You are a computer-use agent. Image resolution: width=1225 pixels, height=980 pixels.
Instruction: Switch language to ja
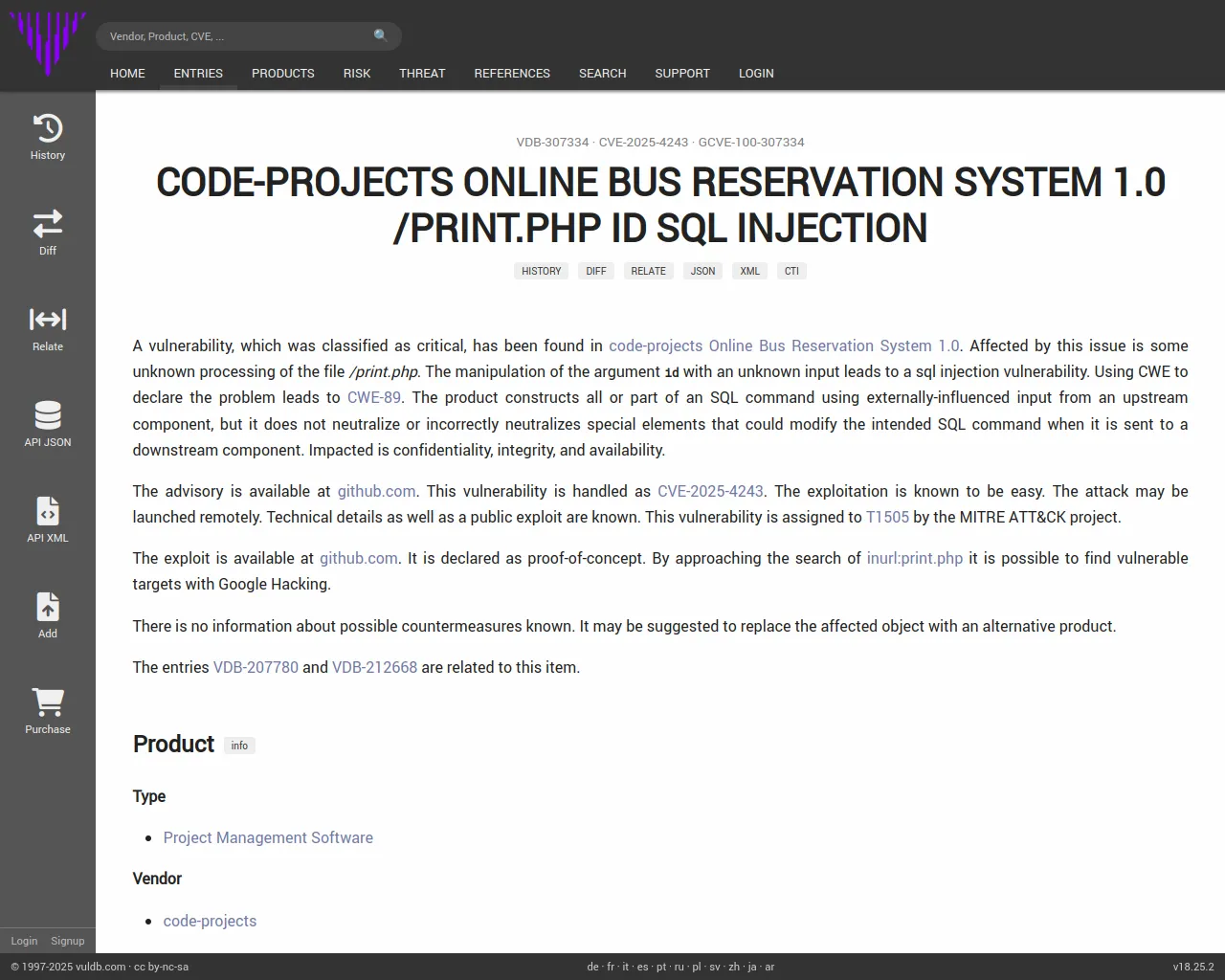tap(752, 967)
